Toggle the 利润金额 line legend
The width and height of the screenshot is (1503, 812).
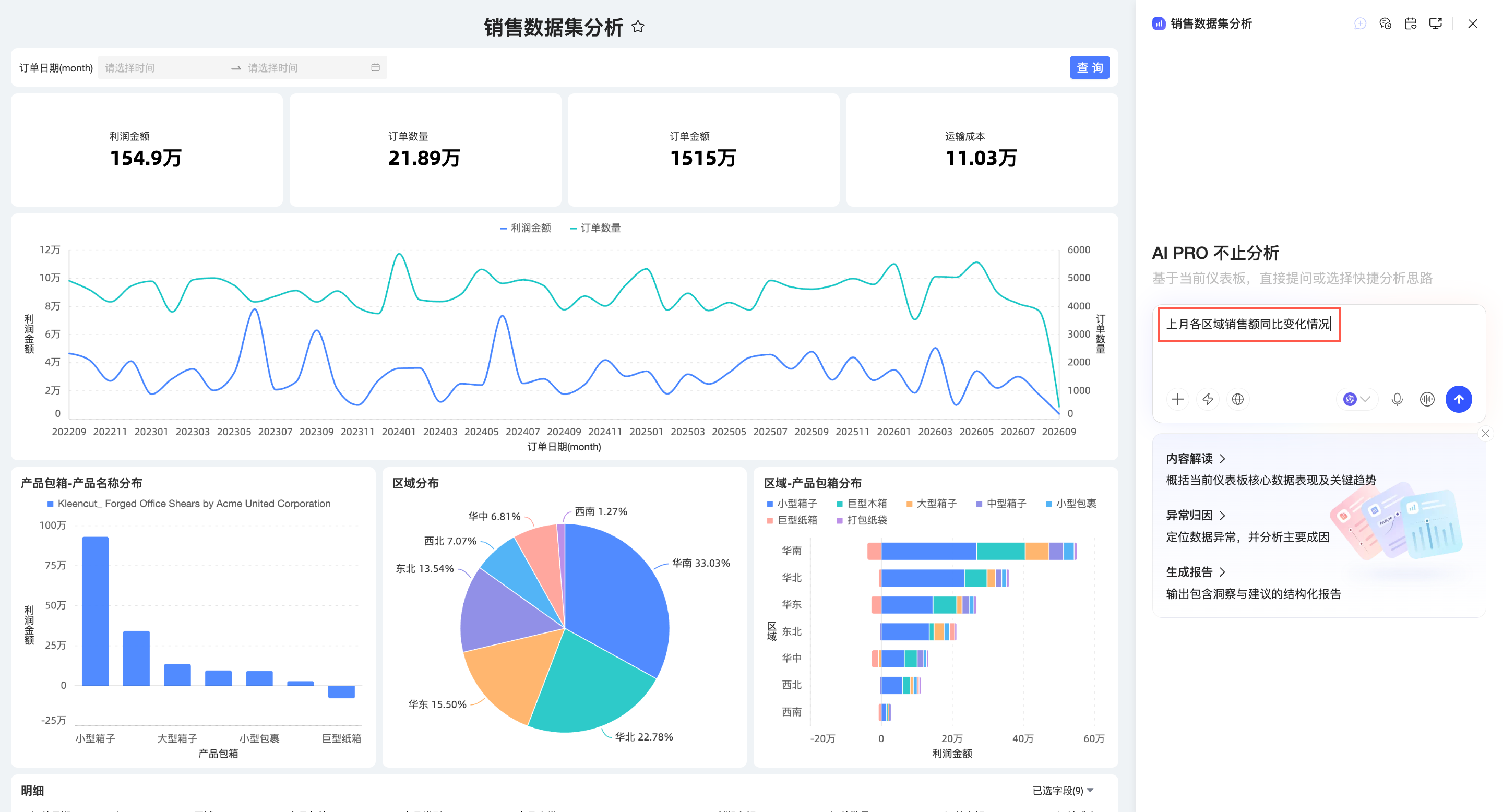(x=525, y=228)
